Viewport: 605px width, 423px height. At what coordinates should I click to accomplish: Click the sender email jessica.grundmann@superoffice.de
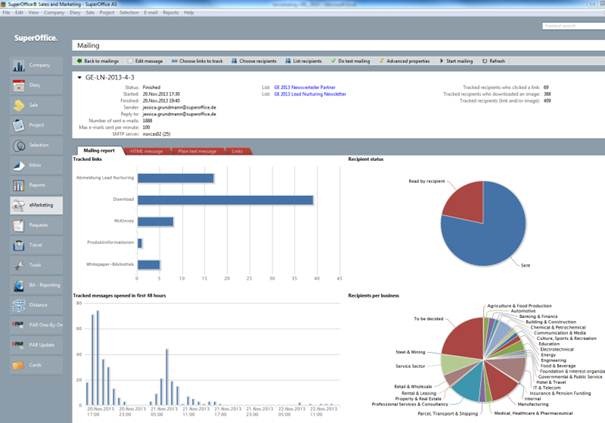(x=179, y=107)
